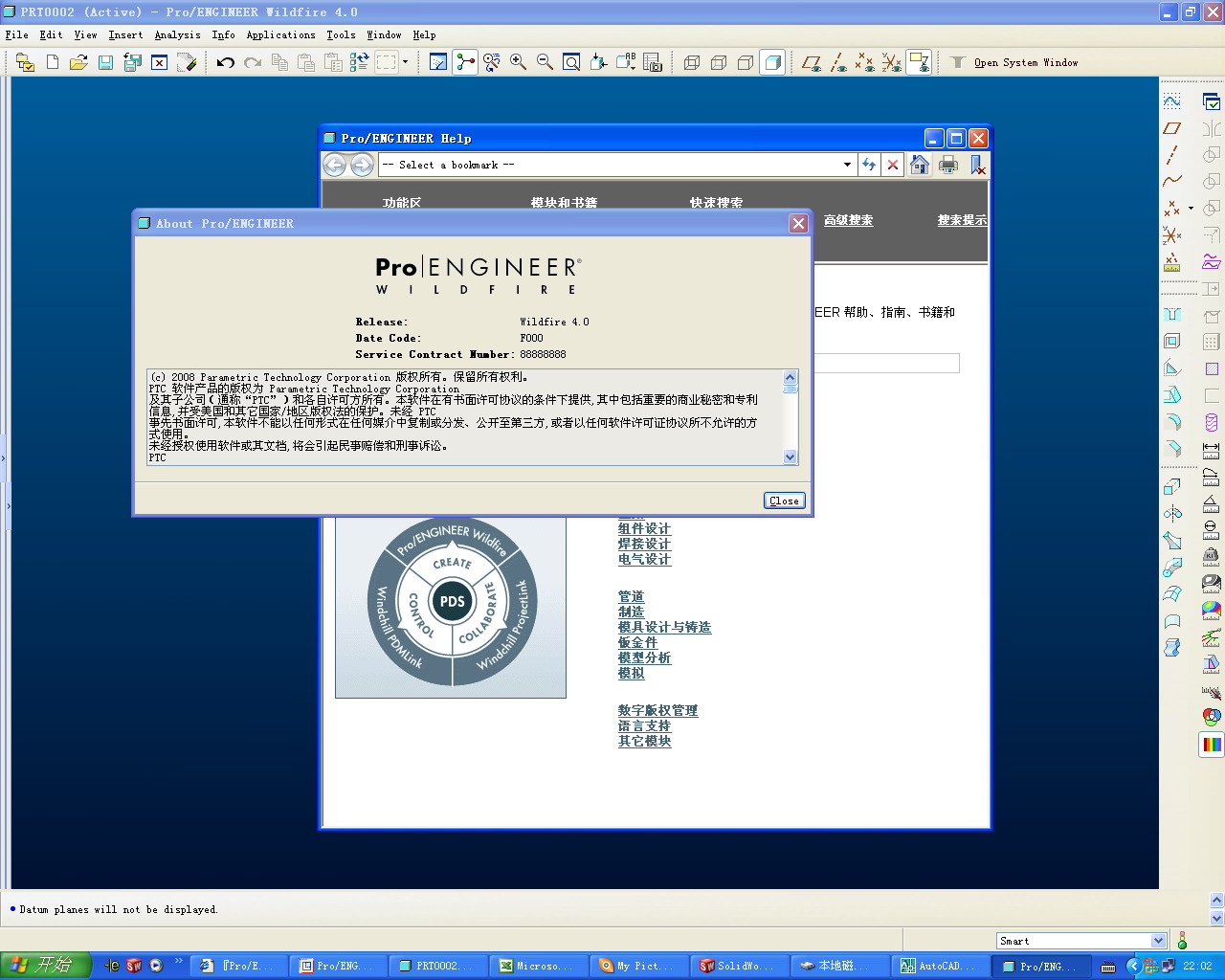1225x980 pixels.
Task: Click Open System Window button
Action: [1014, 63]
